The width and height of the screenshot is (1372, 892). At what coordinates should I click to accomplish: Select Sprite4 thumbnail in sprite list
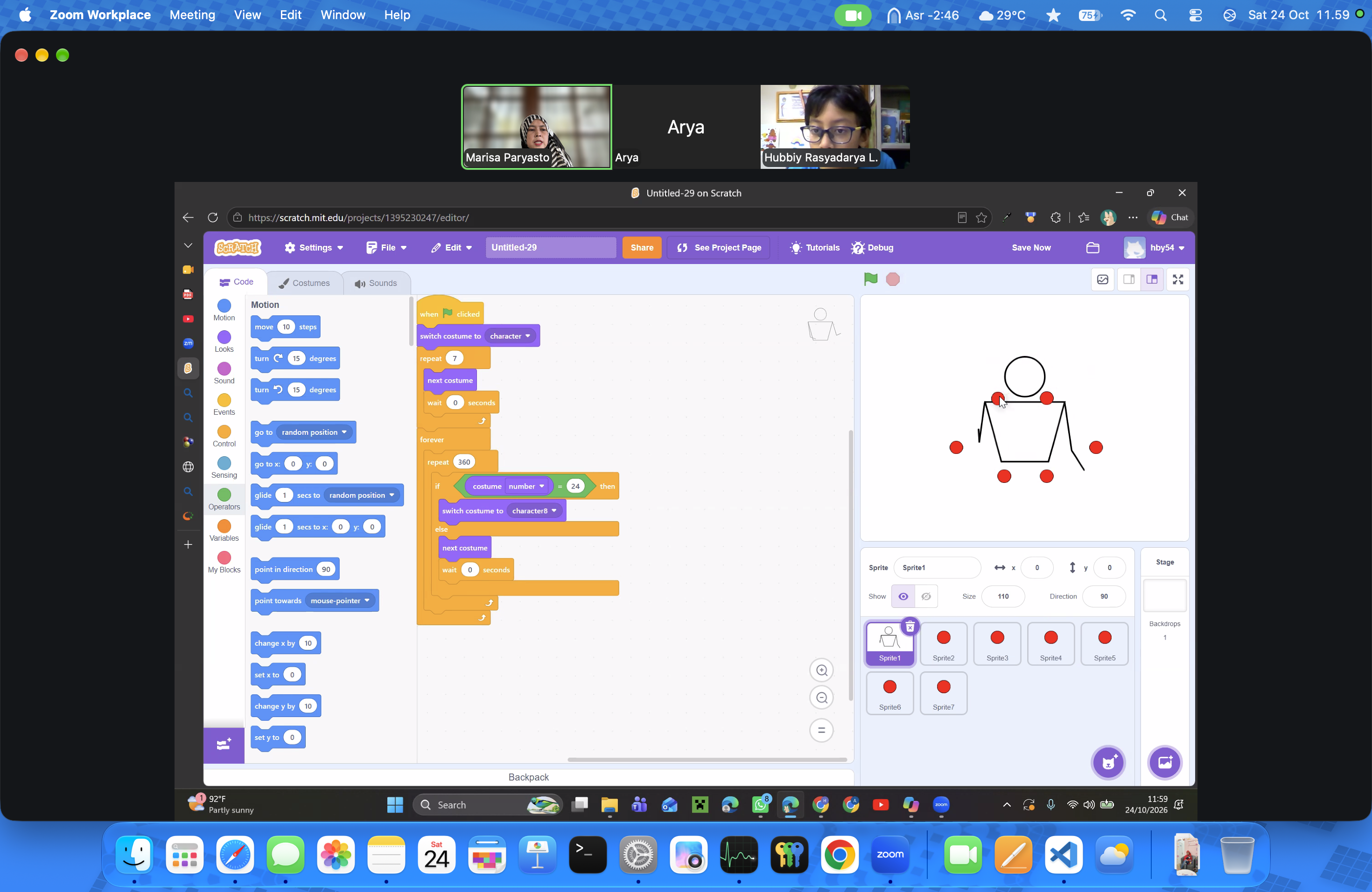click(1050, 644)
